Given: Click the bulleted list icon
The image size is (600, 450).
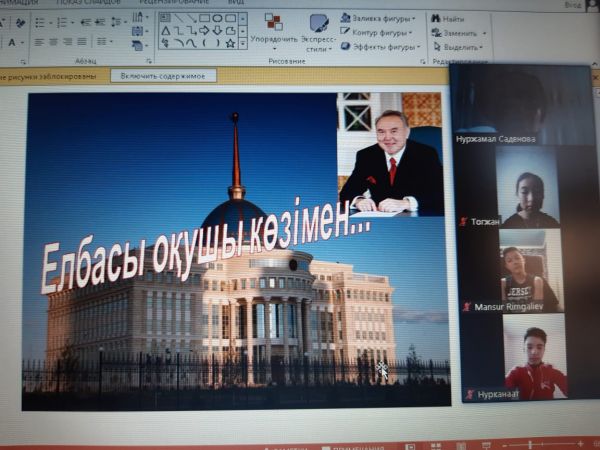Looking at the screenshot, I should tap(40, 21).
